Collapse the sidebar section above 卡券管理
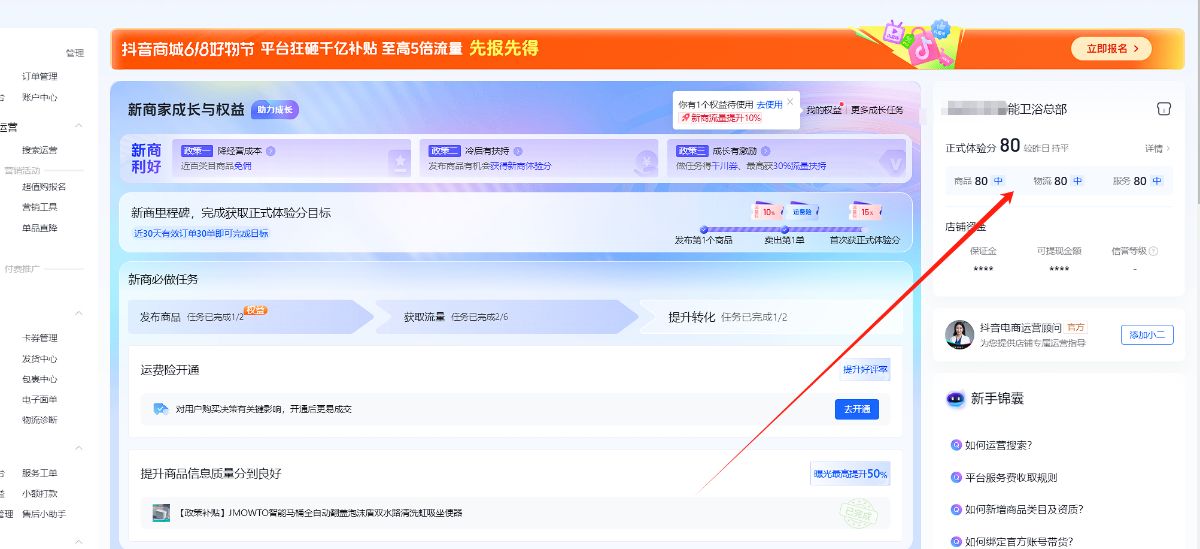The width and height of the screenshot is (1200, 549). (x=80, y=313)
